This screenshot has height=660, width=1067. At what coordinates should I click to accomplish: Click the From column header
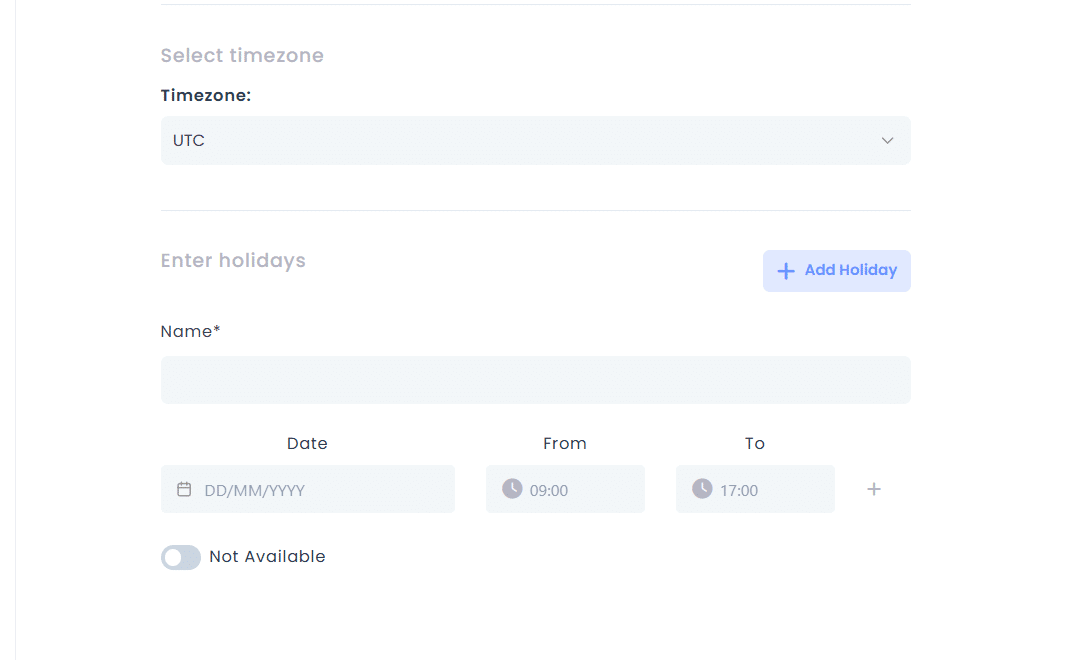[x=565, y=443]
